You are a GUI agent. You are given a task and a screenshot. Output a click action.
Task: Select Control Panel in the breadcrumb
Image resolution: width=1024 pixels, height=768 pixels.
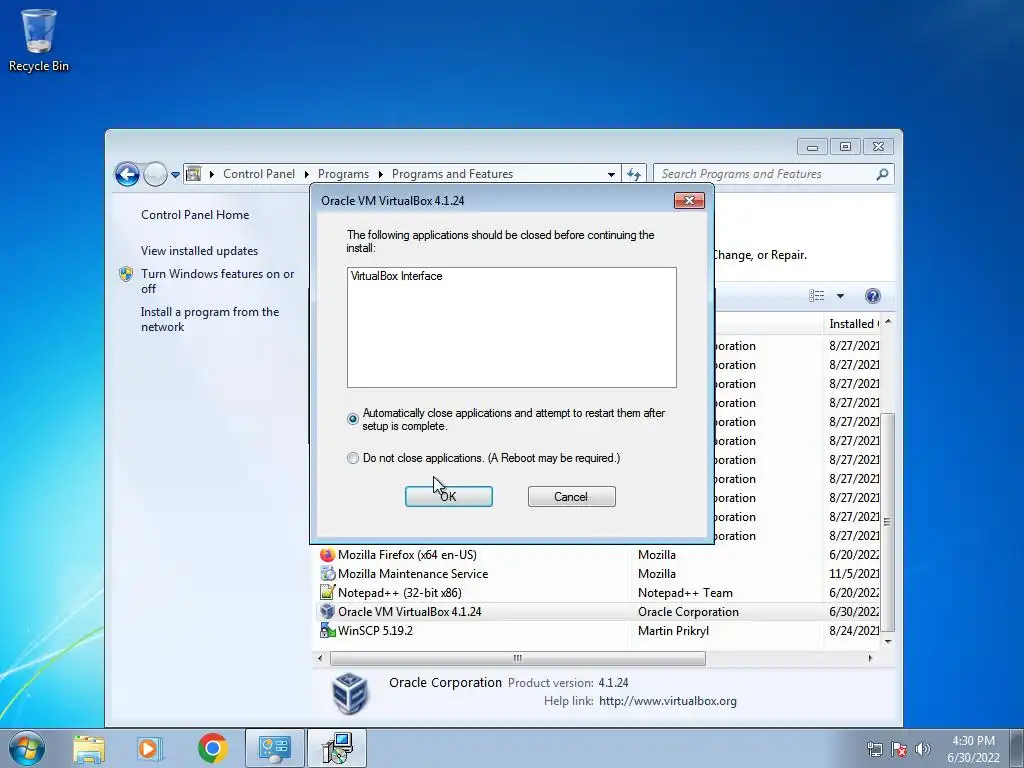259,174
